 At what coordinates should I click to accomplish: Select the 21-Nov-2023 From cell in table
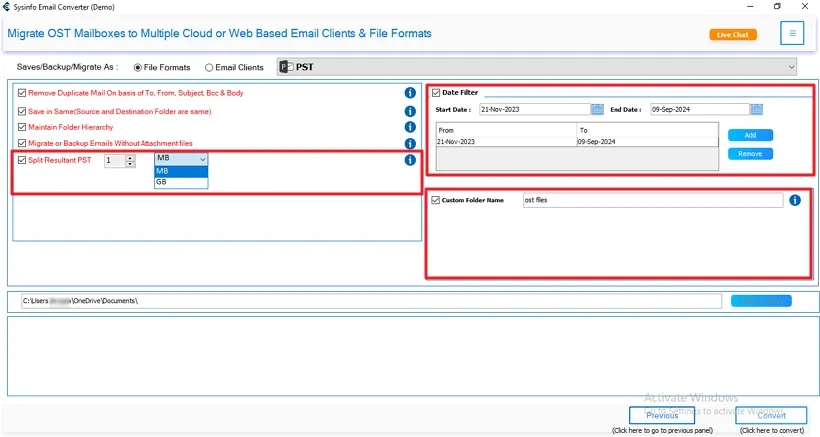(506, 142)
